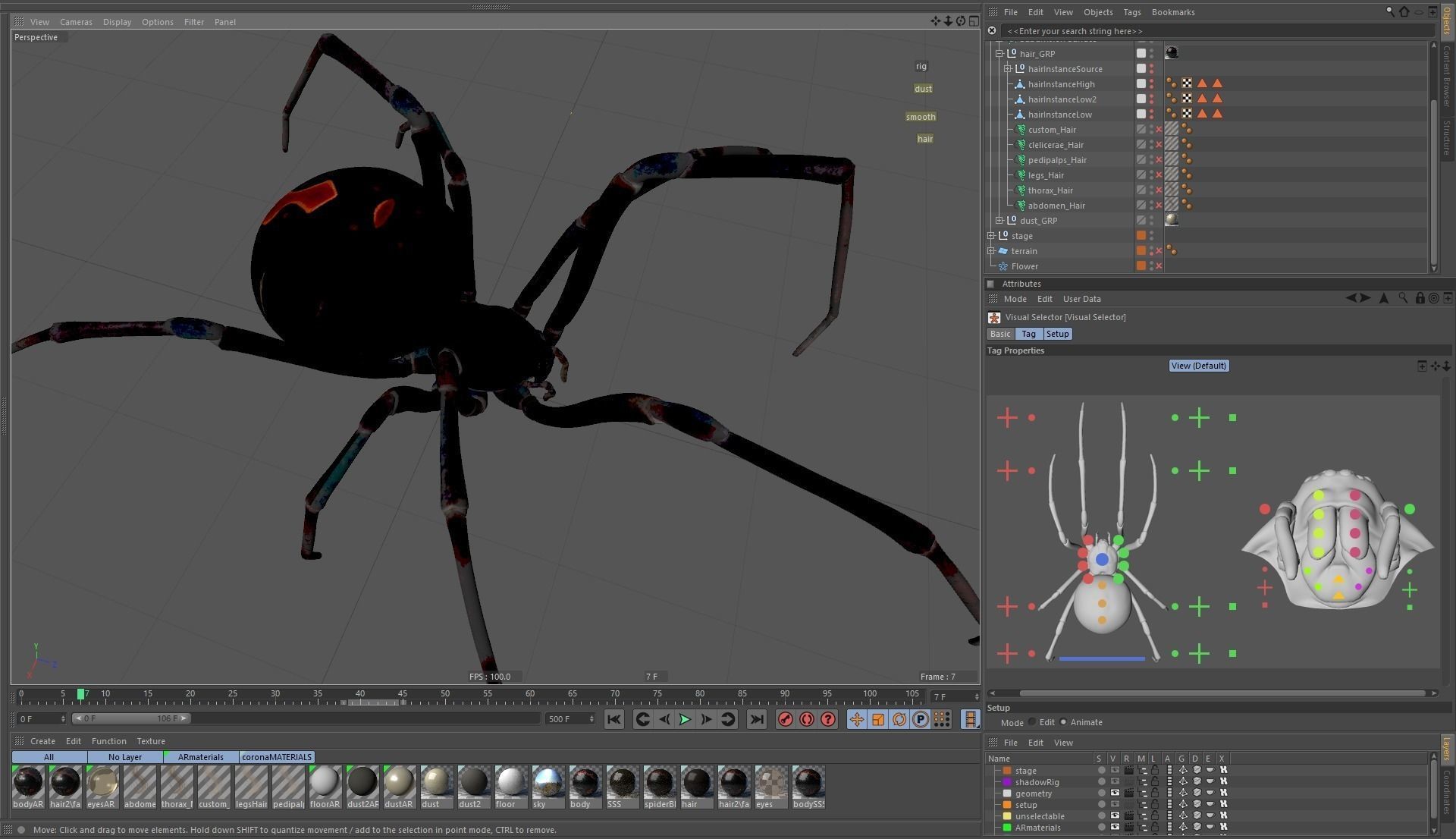Toggle unselectable layer lock icon
1456x839 pixels.
click(1155, 816)
